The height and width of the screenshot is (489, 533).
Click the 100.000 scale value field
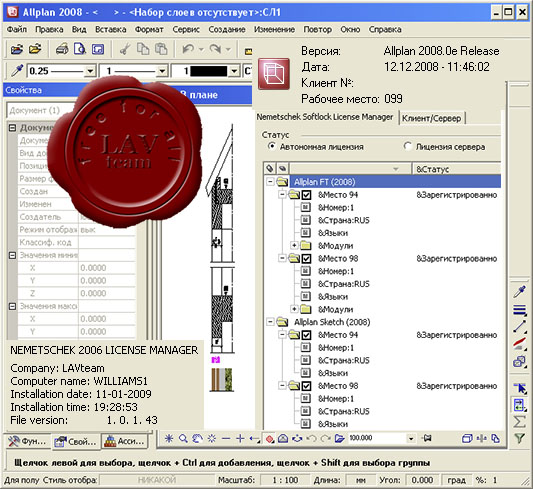tap(377, 438)
